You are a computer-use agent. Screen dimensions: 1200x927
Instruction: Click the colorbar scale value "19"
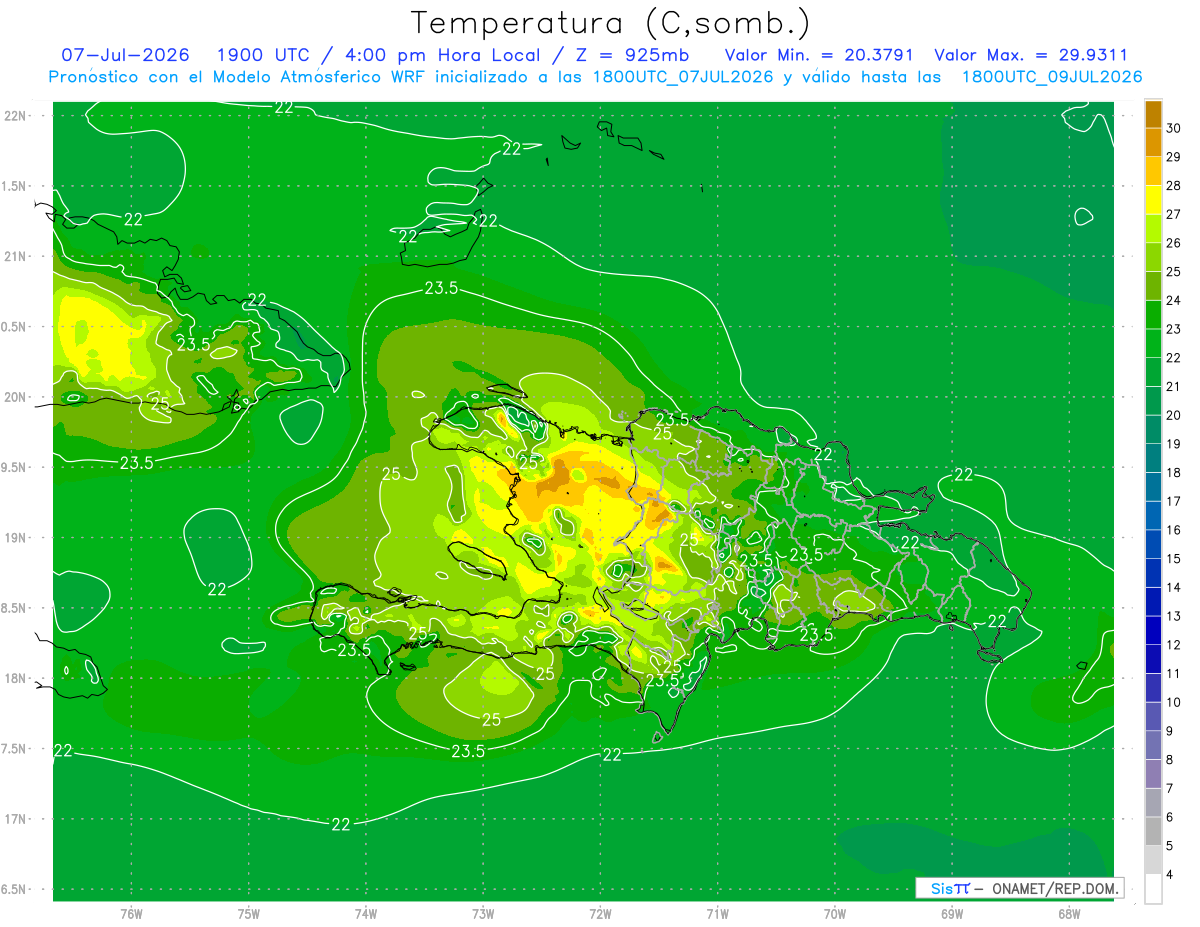point(1175,444)
